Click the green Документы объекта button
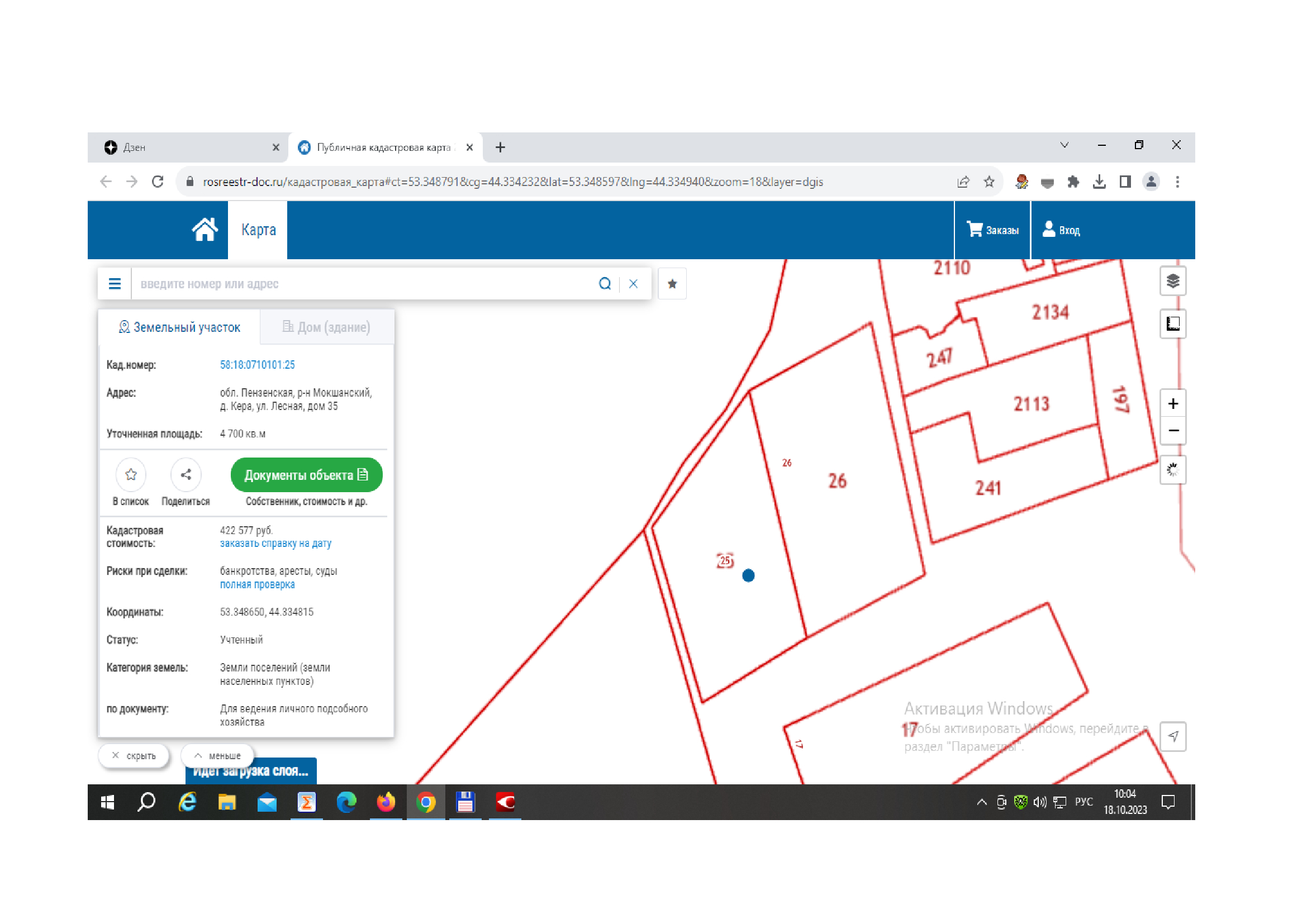1307x924 pixels. click(x=306, y=474)
